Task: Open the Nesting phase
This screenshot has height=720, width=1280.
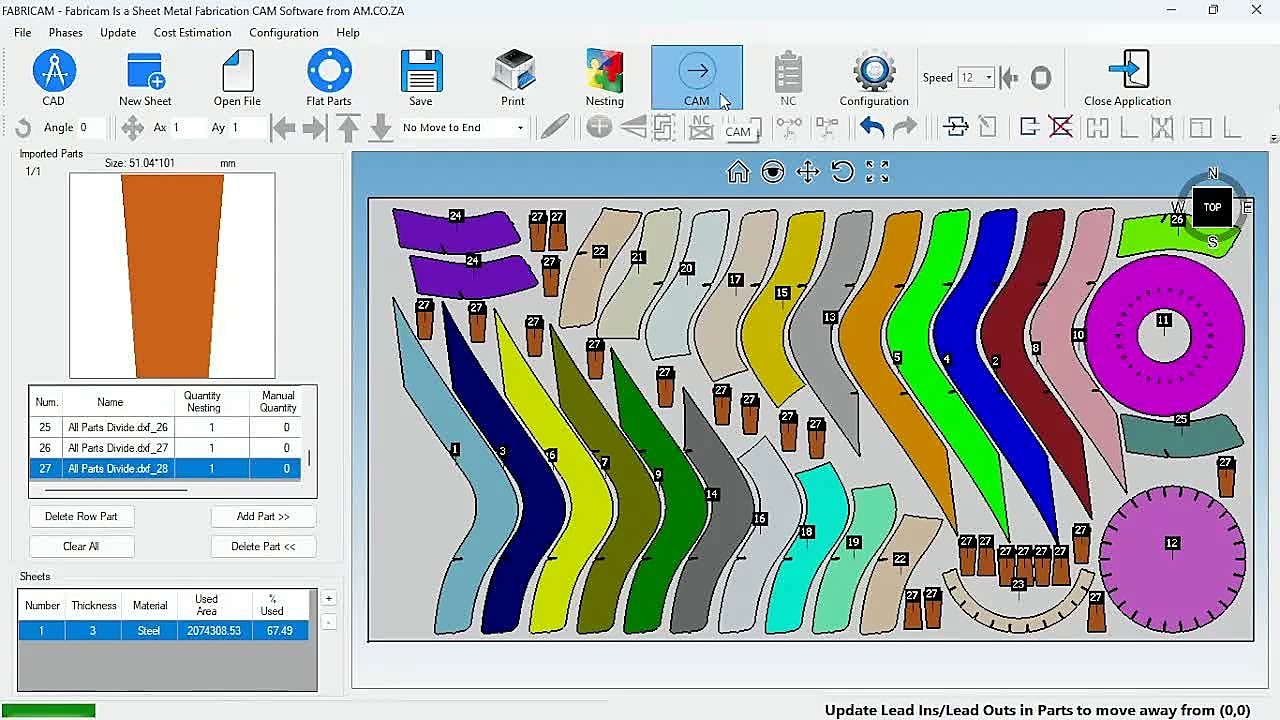Action: coord(605,78)
